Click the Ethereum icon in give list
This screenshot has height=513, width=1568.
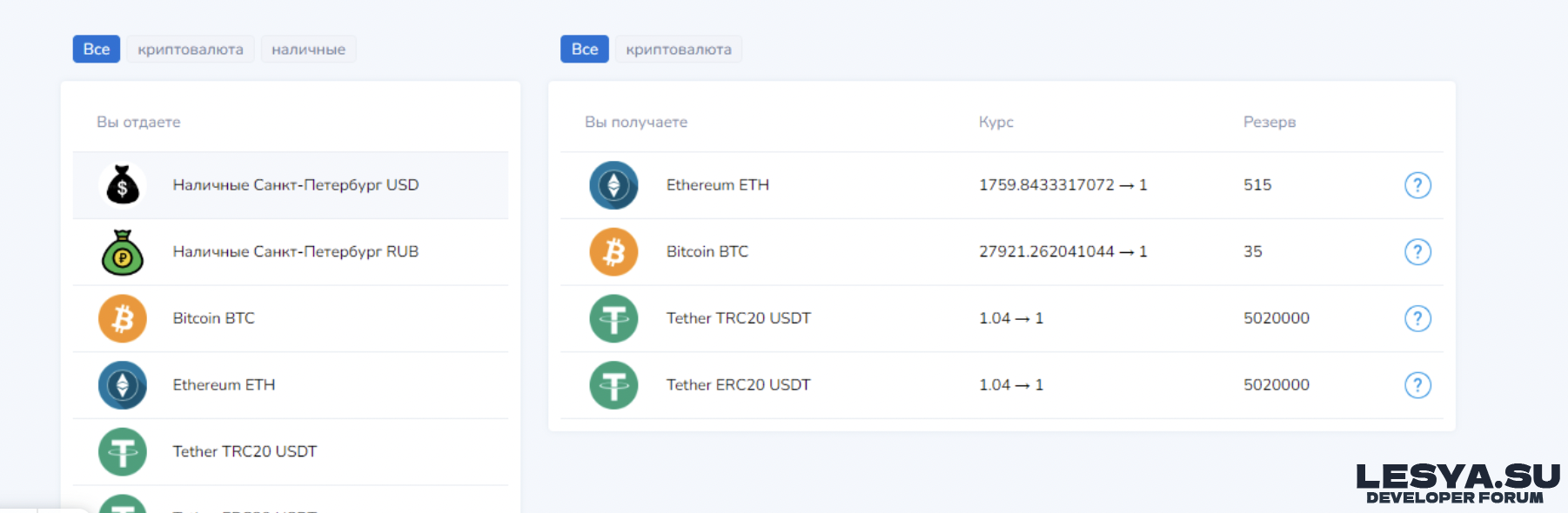tap(123, 385)
